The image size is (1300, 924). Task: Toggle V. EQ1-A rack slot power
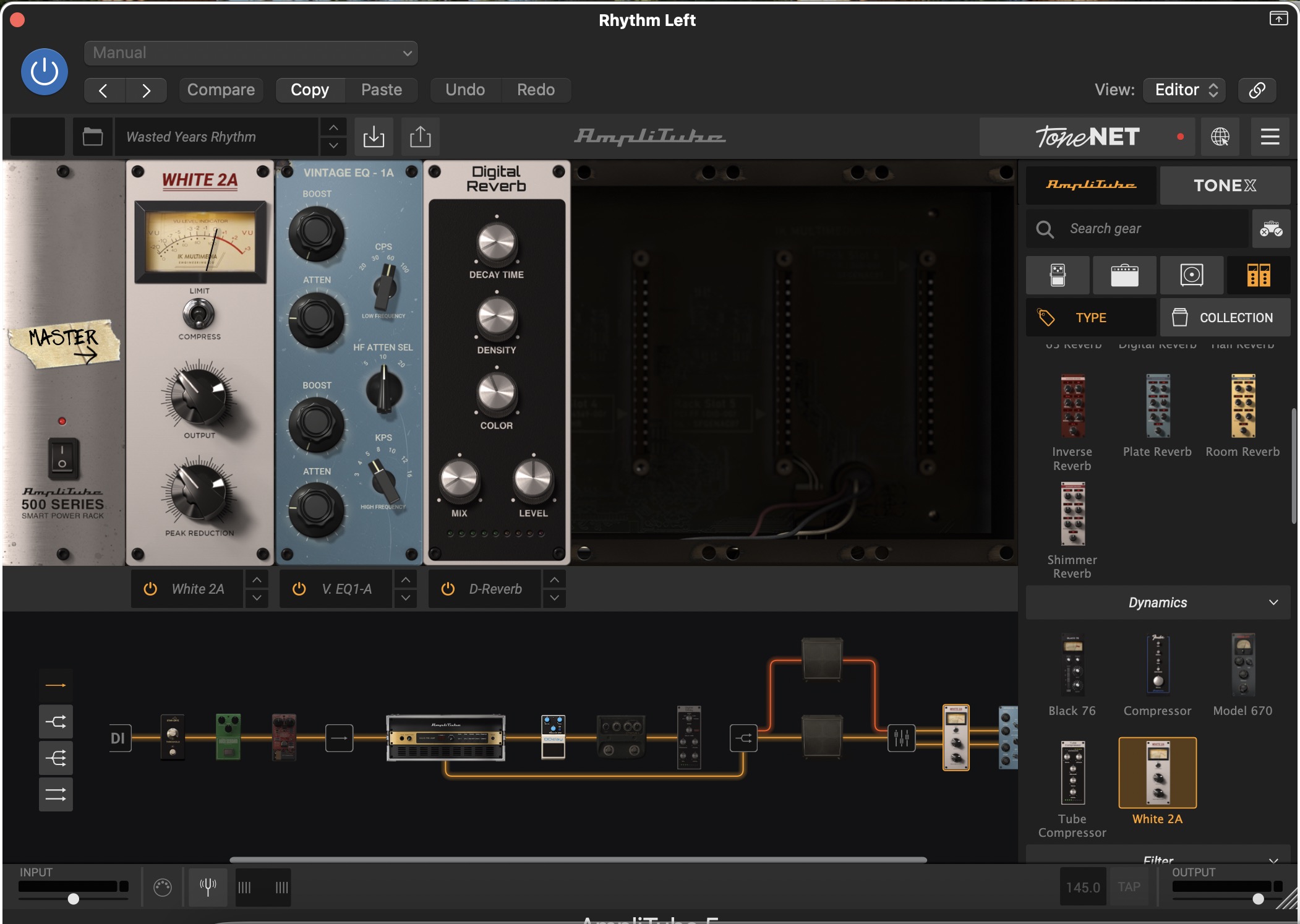tap(299, 589)
